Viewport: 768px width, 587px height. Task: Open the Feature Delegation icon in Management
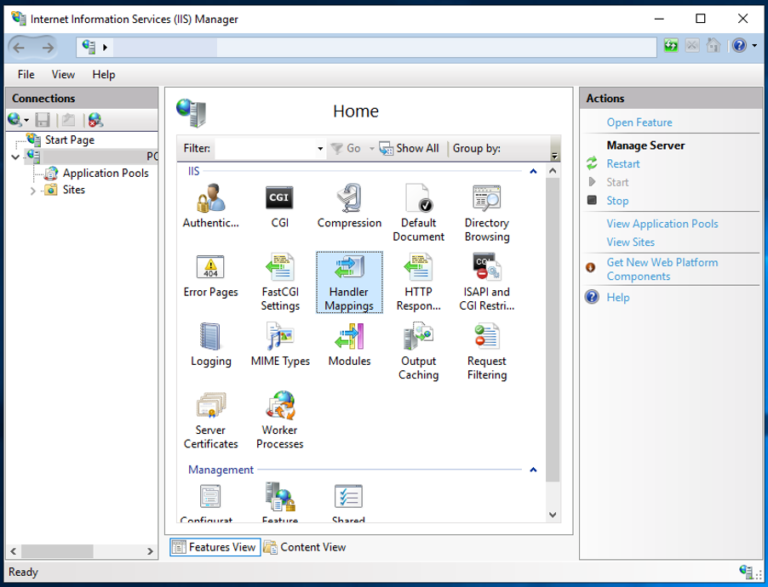click(x=280, y=503)
